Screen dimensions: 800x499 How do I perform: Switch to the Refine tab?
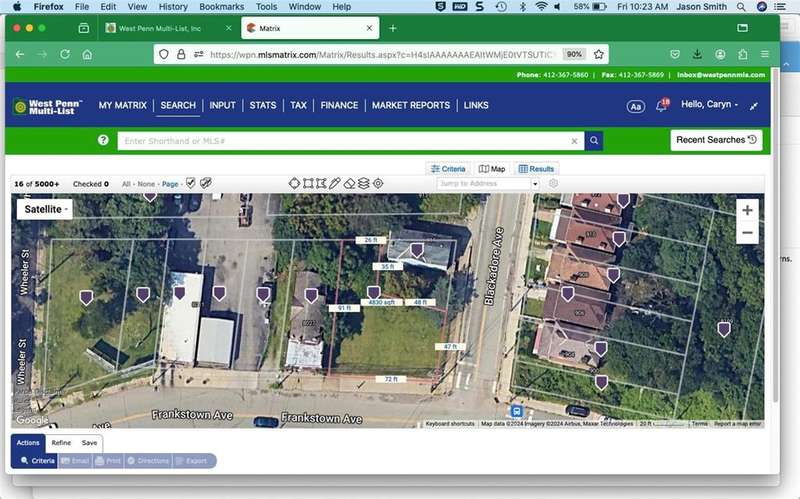pos(61,442)
